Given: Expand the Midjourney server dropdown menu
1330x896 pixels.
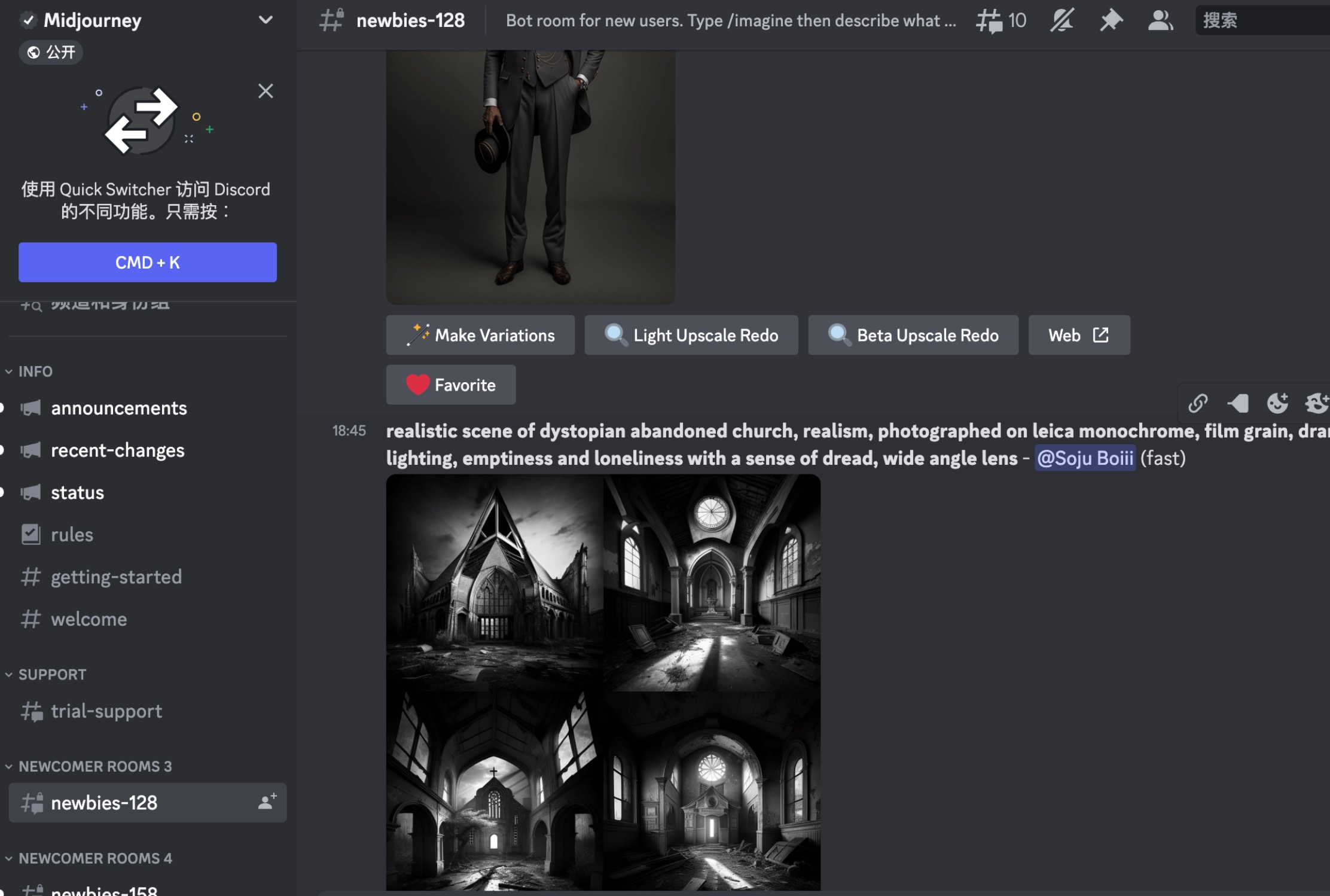Looking at the screenshot, I should click(266, 20).
